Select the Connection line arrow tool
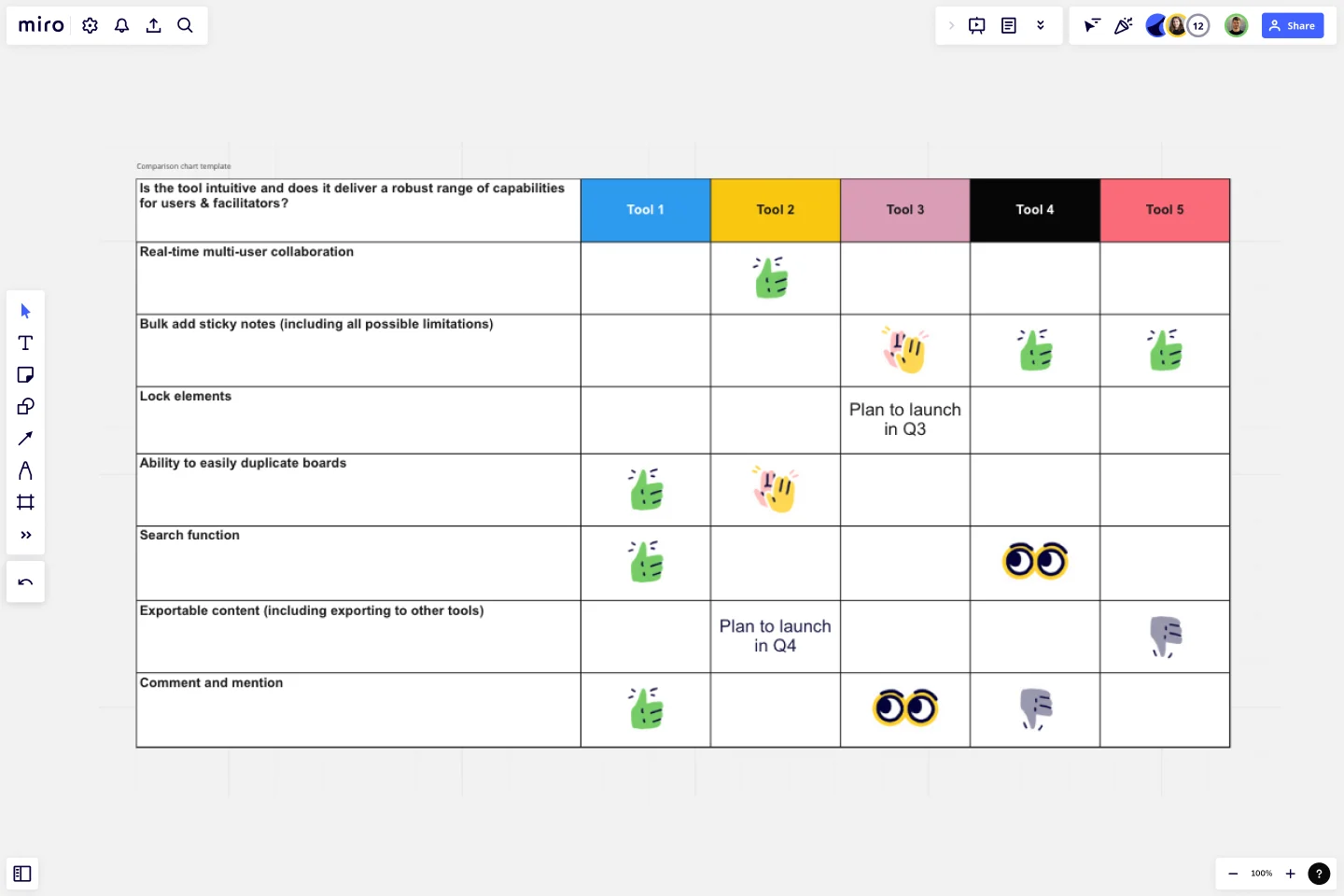Viewport: 1344px width, 896px height. [x=25, y=439]
